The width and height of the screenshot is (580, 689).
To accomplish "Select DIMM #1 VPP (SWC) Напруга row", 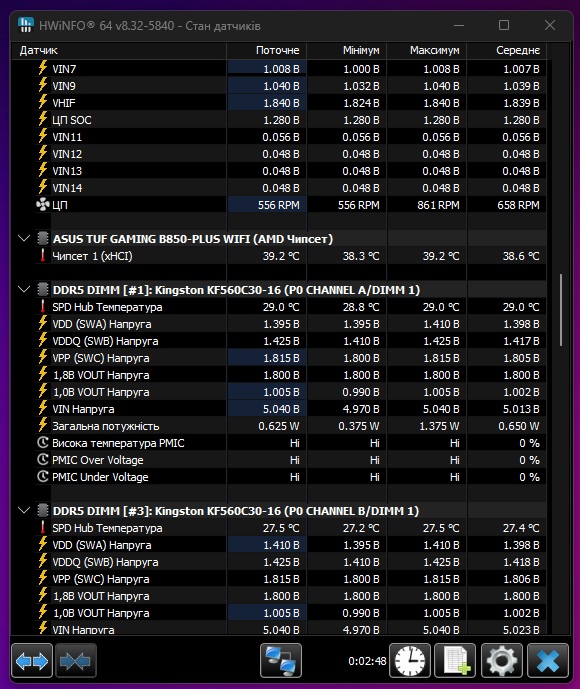I will [290, 358].
